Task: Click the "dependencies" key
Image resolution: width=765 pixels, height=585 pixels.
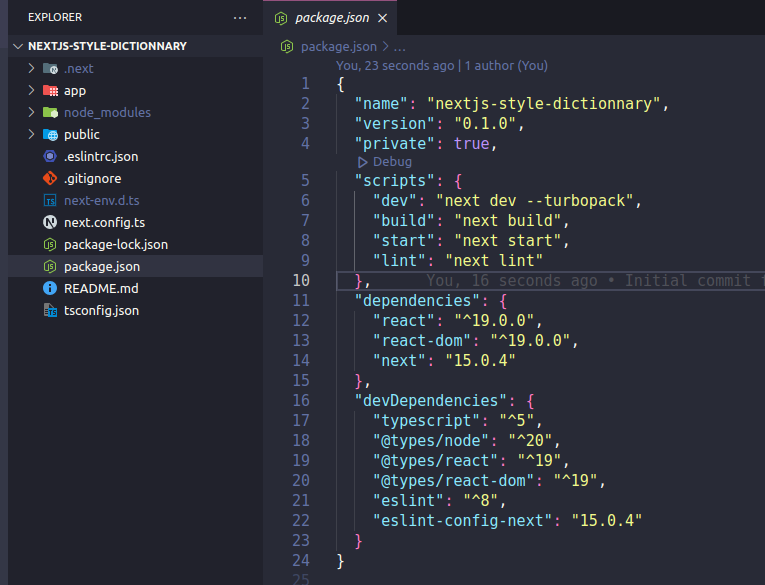Action: (418, 301)
